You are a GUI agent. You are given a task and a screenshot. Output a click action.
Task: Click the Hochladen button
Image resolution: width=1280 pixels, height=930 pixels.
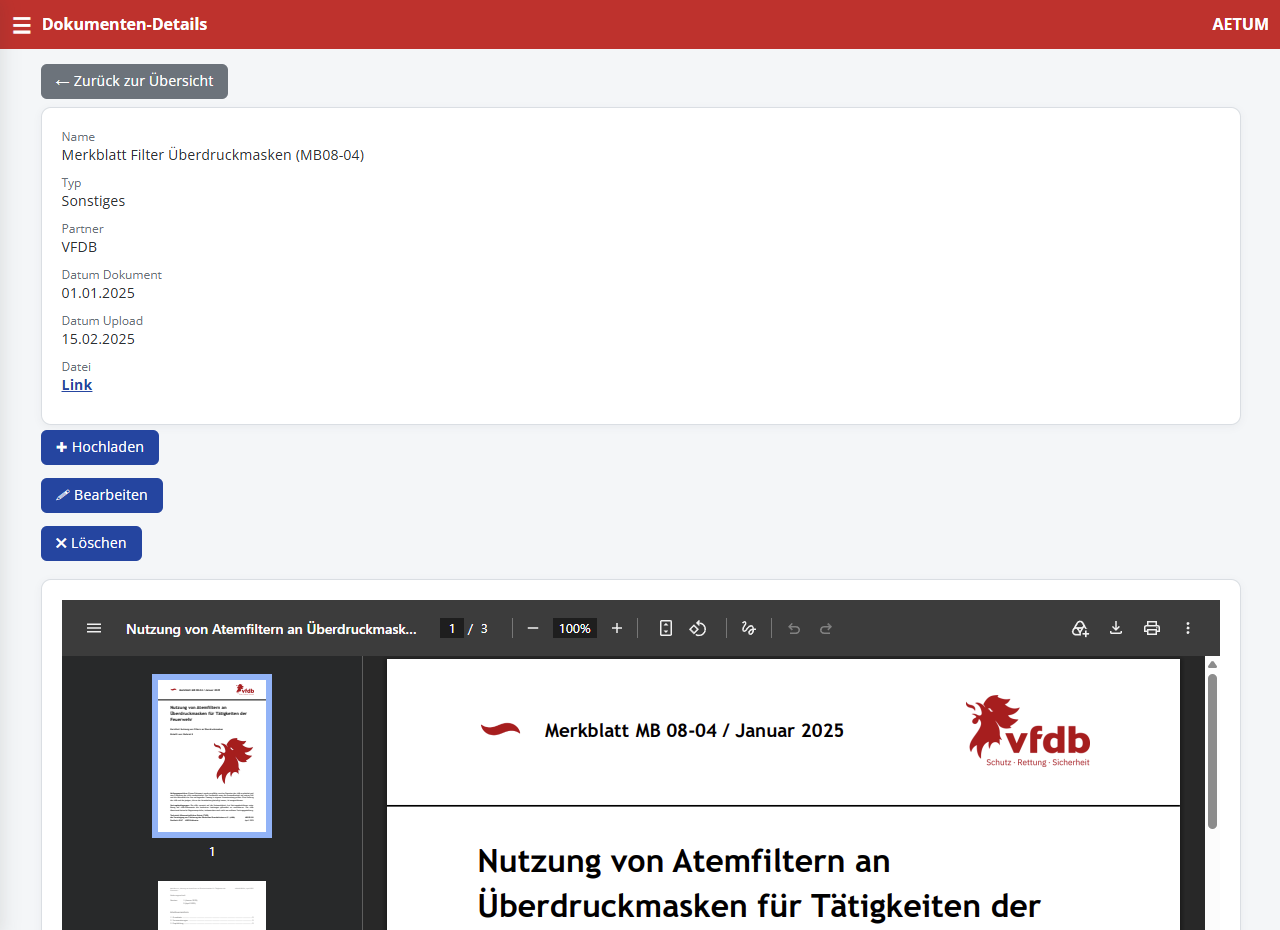pos(100,447)
